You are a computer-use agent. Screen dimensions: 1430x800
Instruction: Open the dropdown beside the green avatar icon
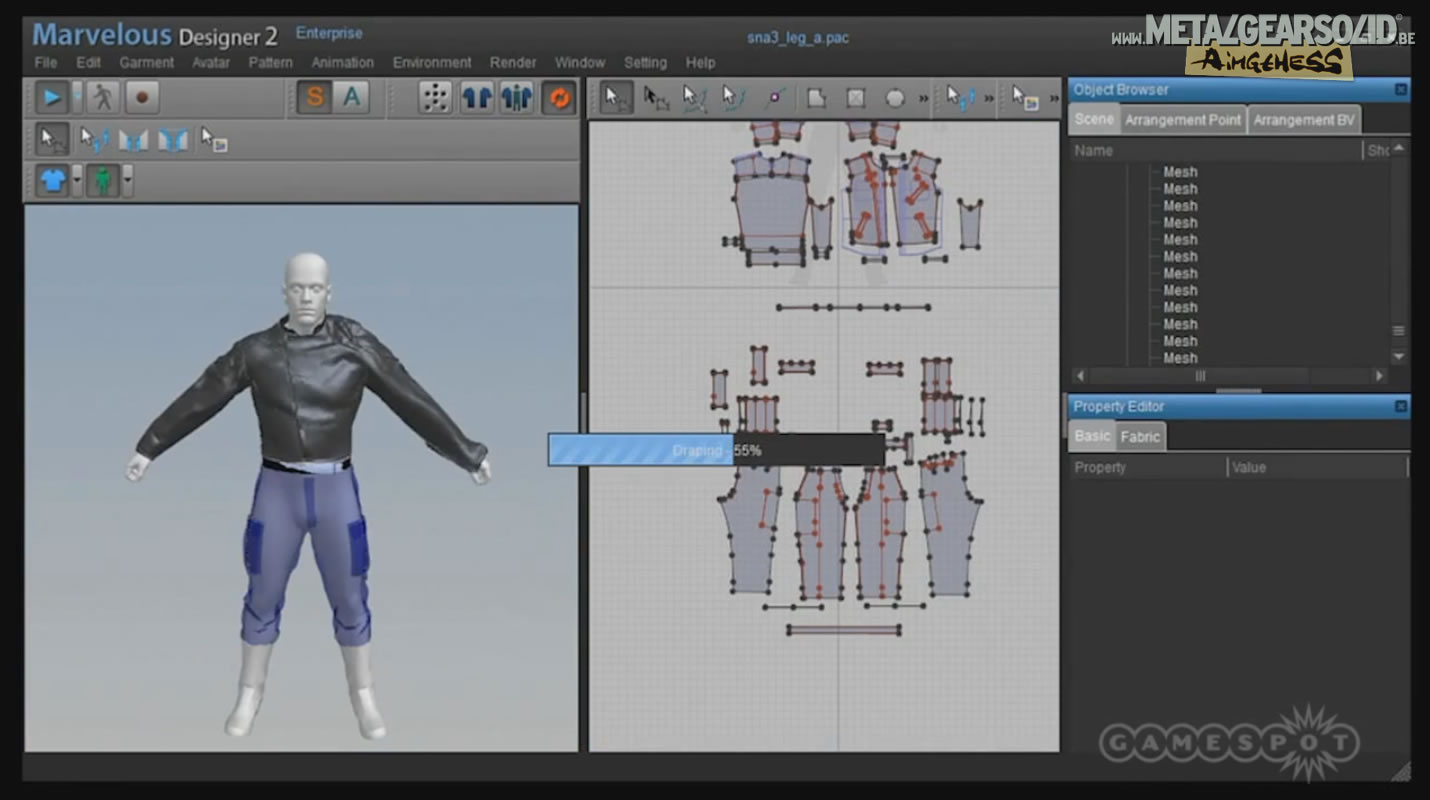coord(127,181)
